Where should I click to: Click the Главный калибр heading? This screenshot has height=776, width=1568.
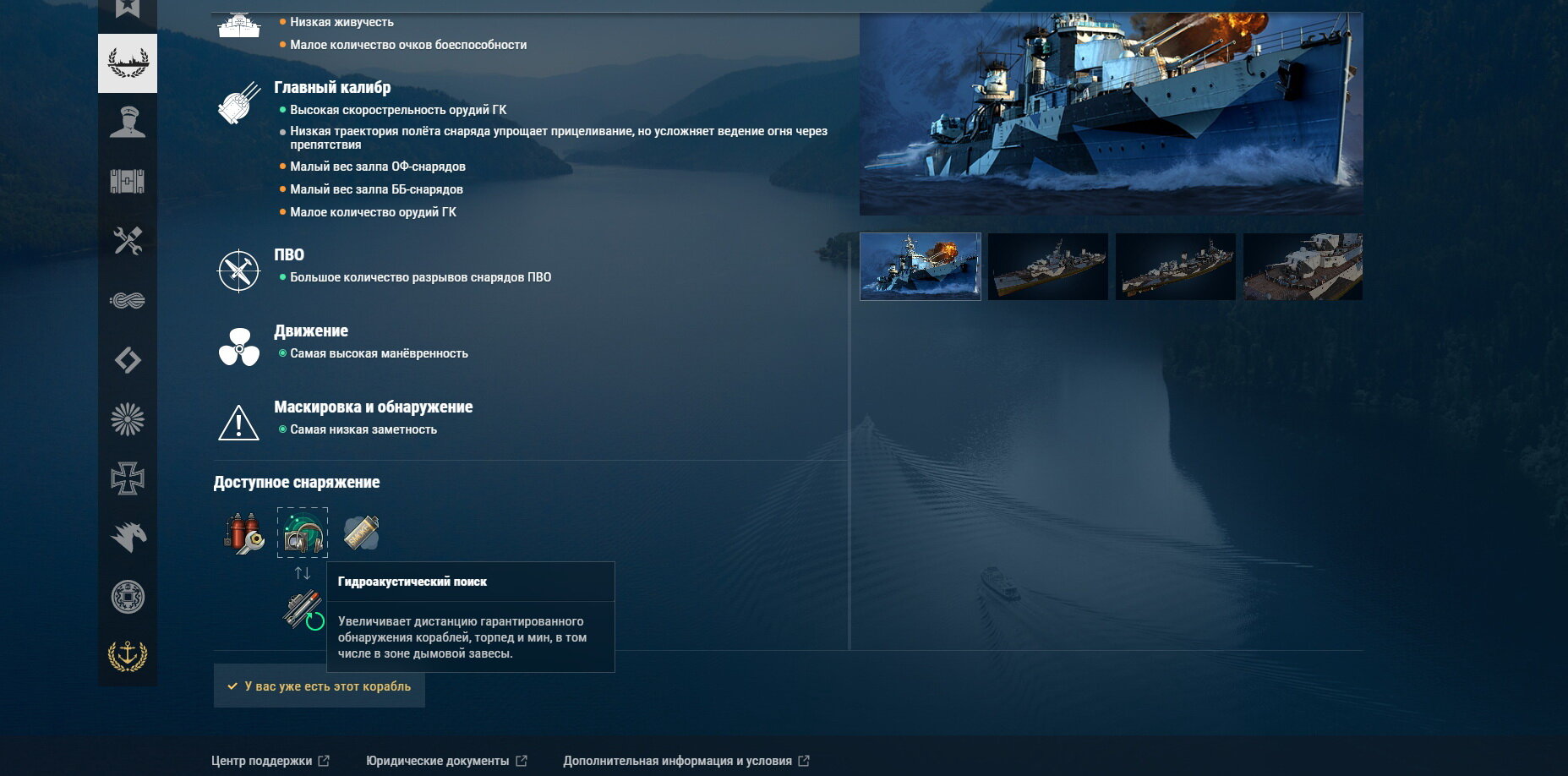point(332,87)
